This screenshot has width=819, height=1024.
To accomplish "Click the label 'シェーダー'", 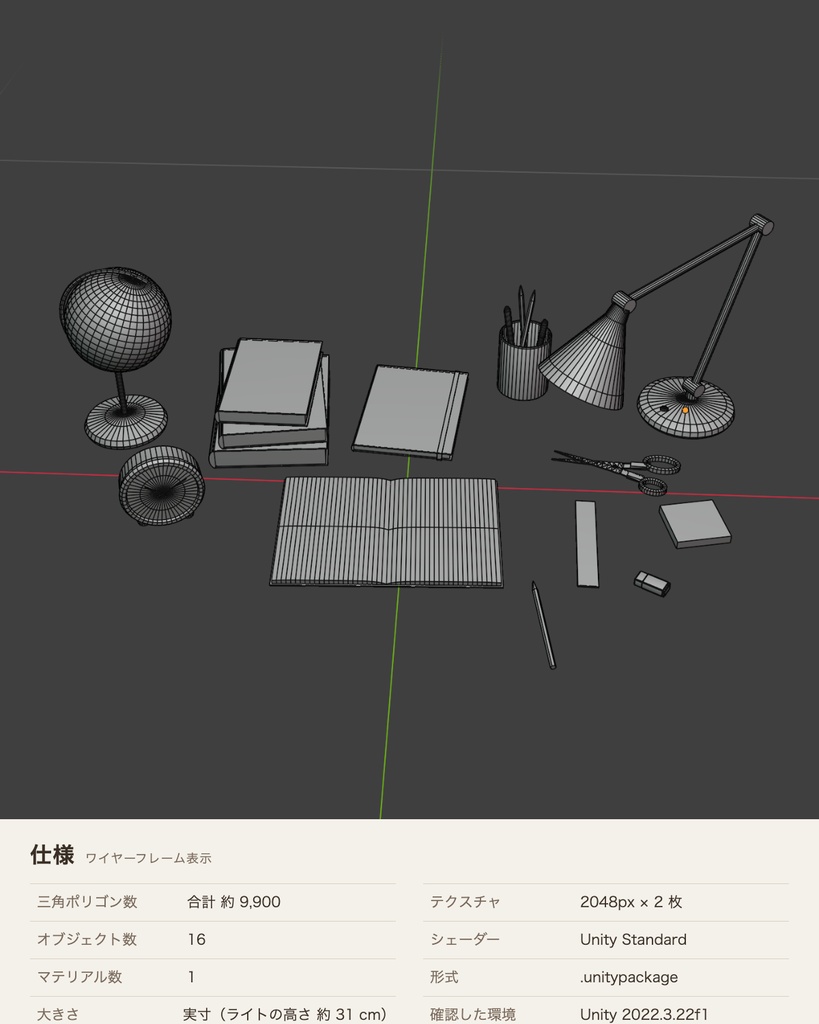I will pos(465,939).
